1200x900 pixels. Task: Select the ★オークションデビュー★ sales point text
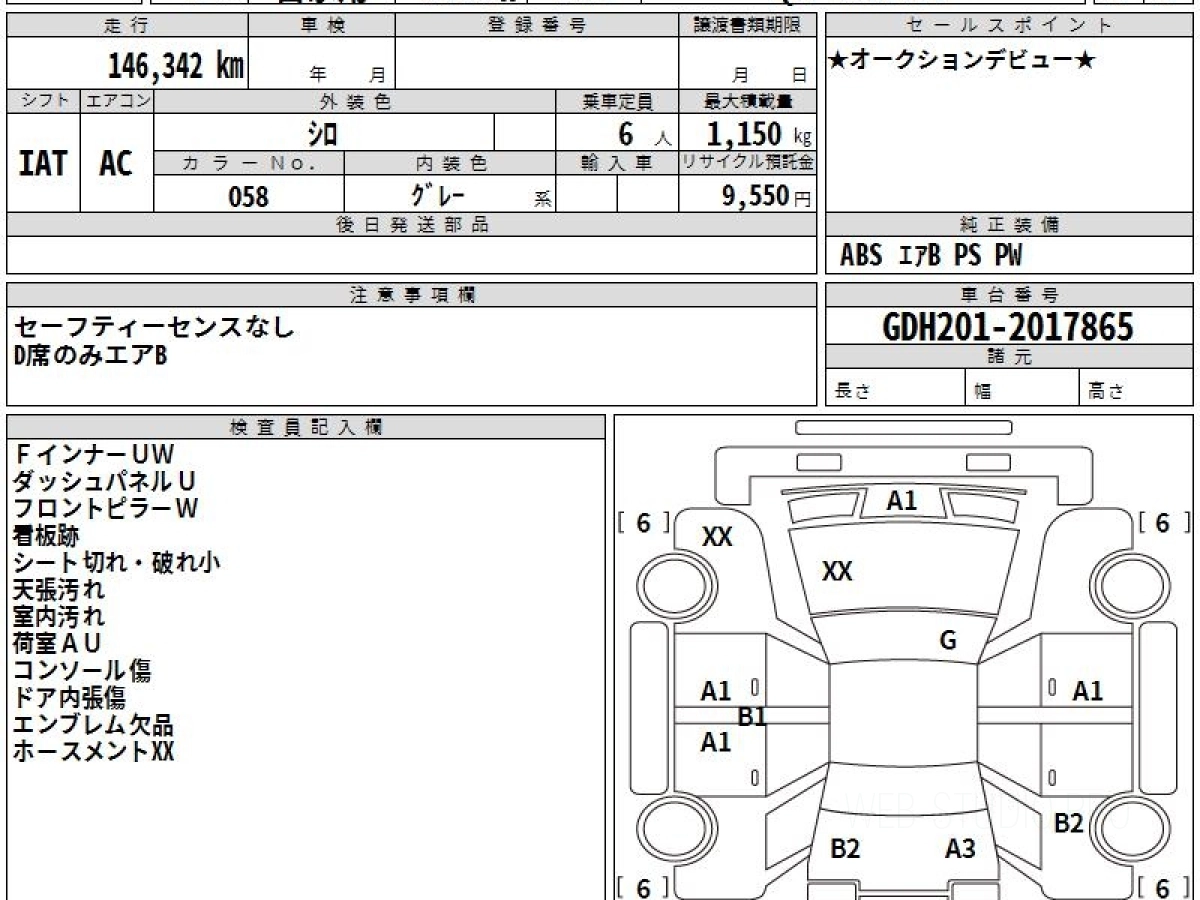[962, 61]
